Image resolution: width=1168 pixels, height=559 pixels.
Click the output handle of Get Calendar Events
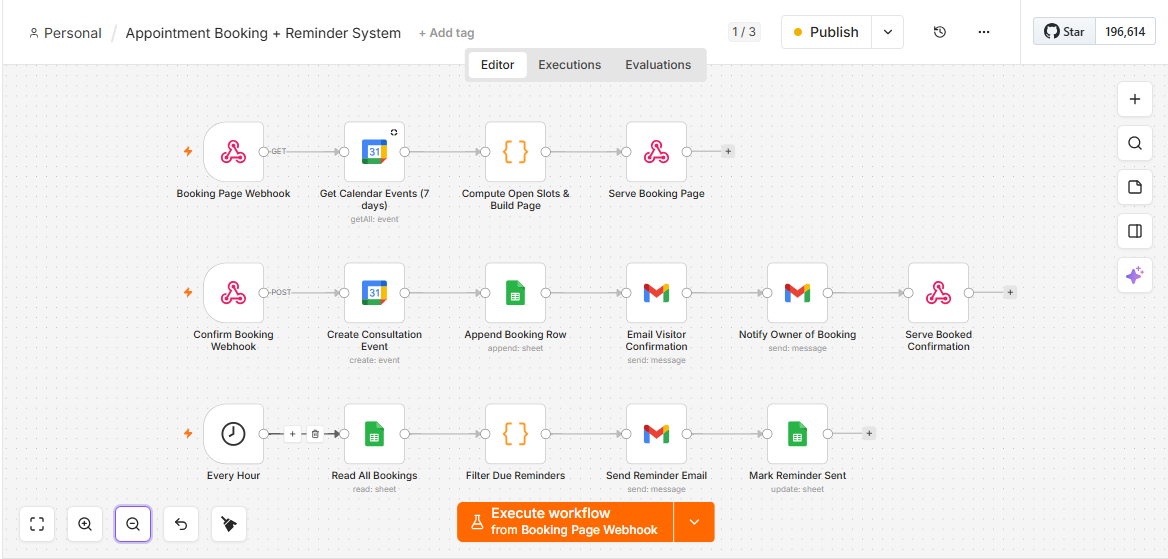(404, 152)
